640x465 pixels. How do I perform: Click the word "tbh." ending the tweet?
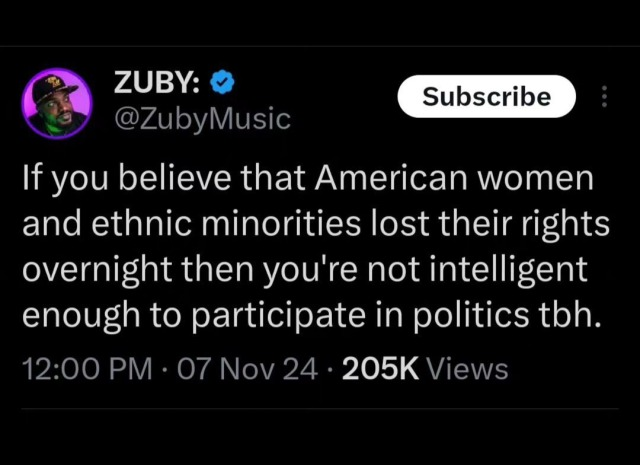click(574, 315)
